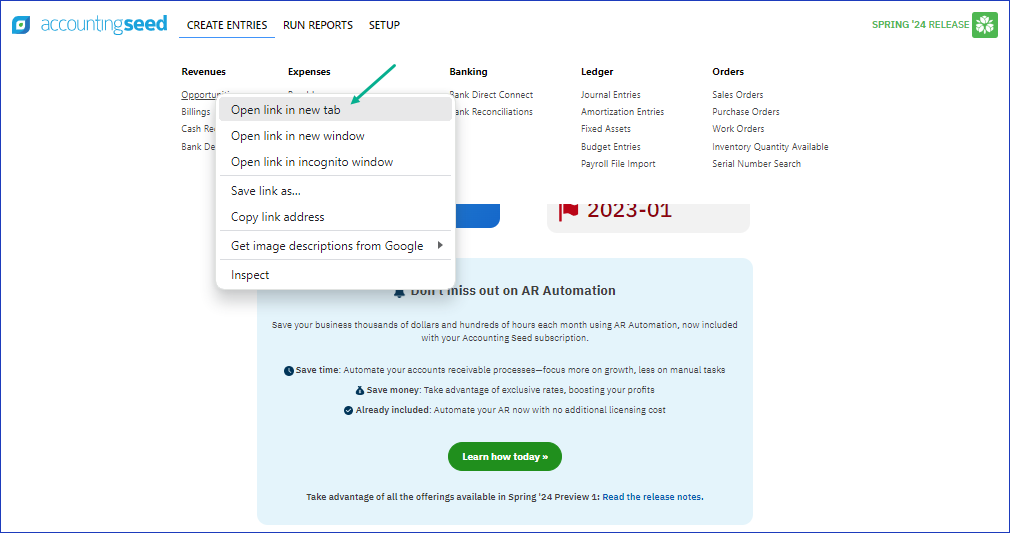Choose Inspect from the context menu
This screenshot has height=533, width=1010.
(x=336, y=275)
